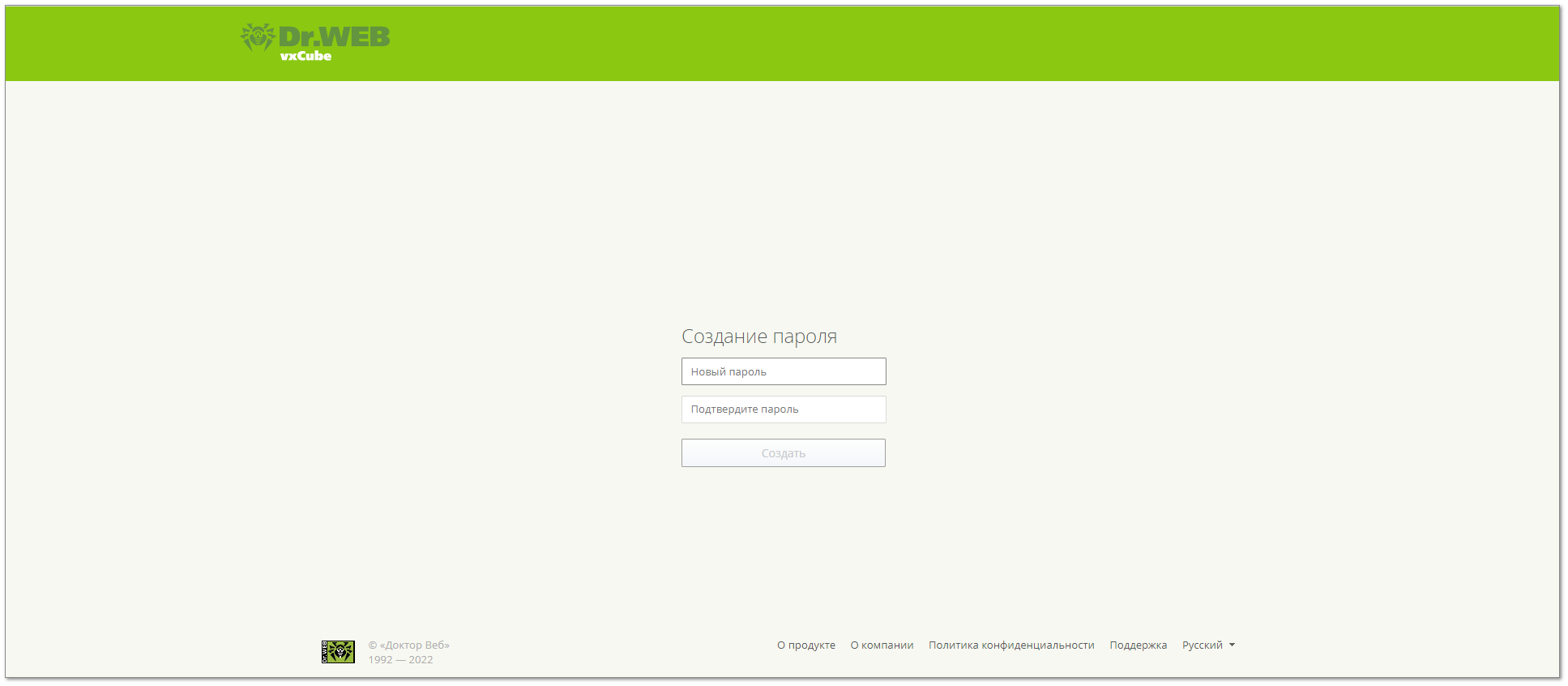1568x686 pixels.
Task: Go to the «Поддержка» support link
Action: (1138, 645)
